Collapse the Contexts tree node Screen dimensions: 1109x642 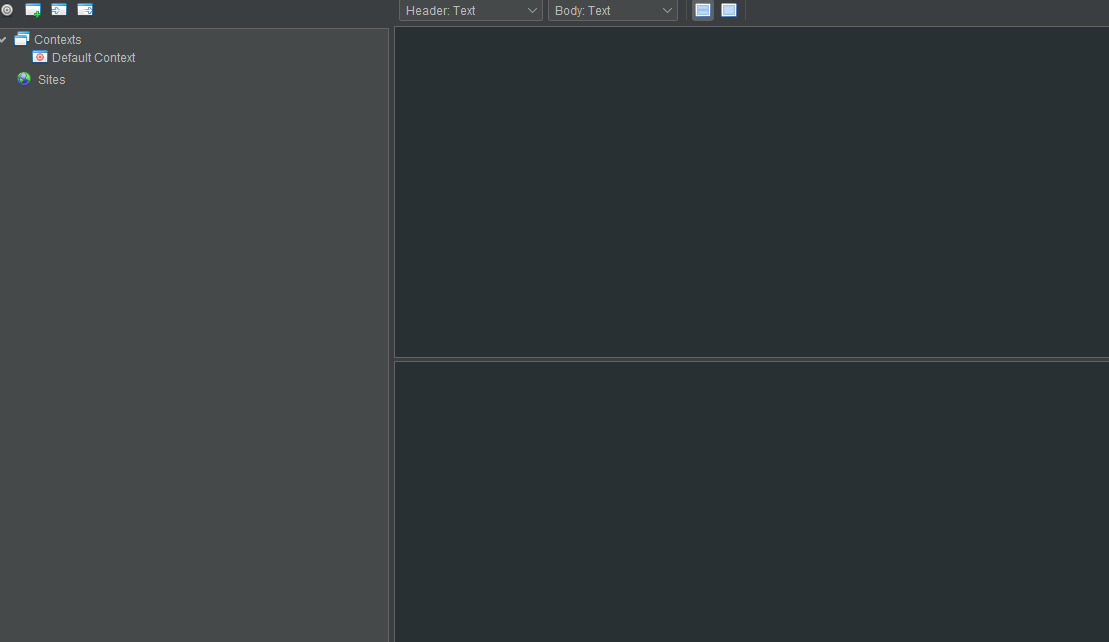3,39
